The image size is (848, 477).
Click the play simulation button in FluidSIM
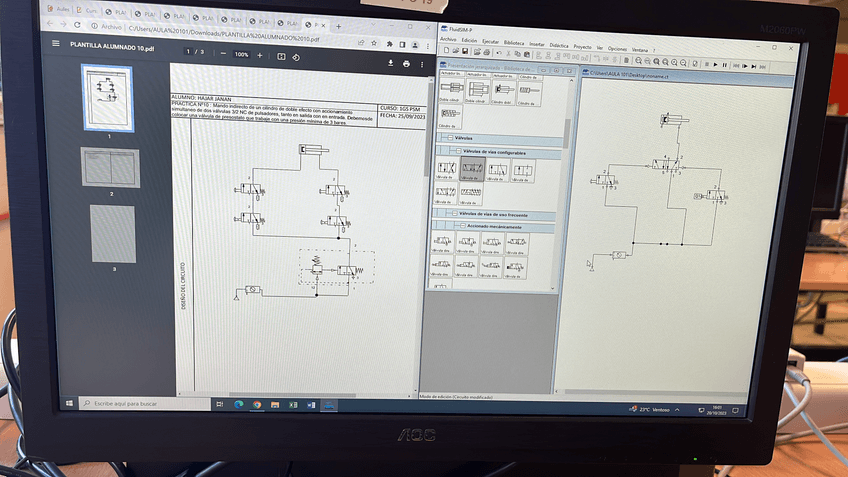(x=717, y=66)
